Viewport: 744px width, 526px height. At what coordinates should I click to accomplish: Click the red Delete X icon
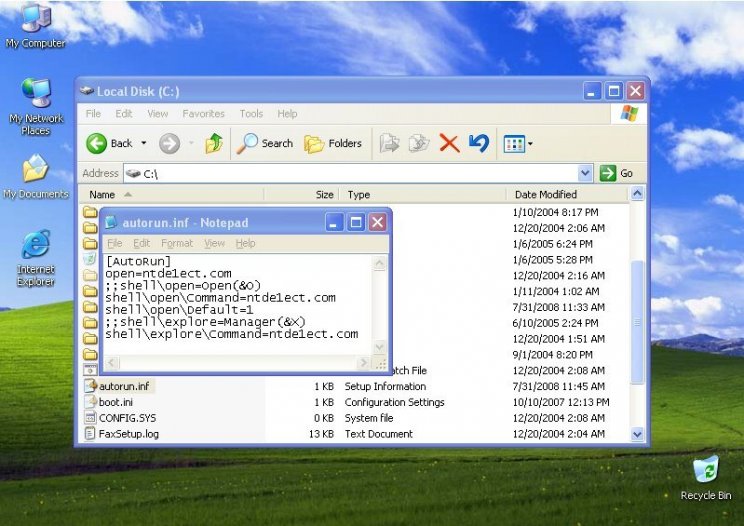coord(449,143)
